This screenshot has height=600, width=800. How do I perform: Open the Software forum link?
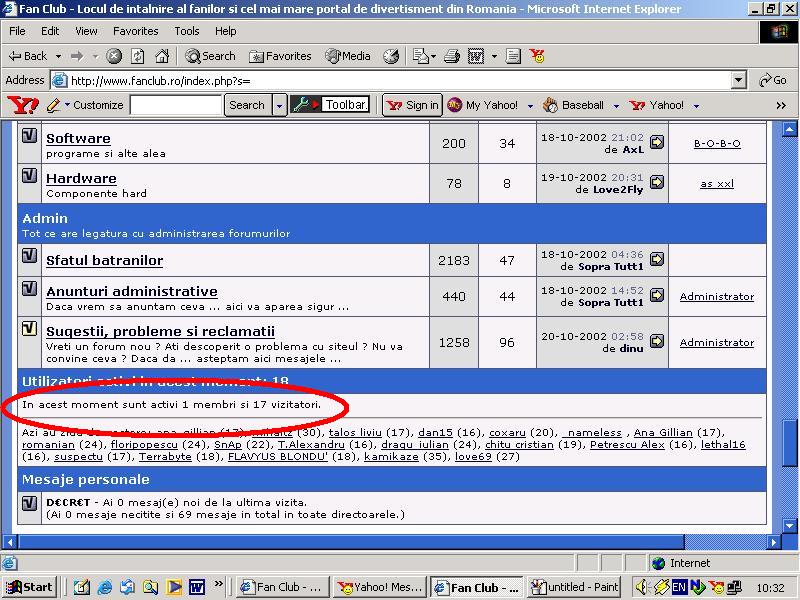(x=78, y=138)
